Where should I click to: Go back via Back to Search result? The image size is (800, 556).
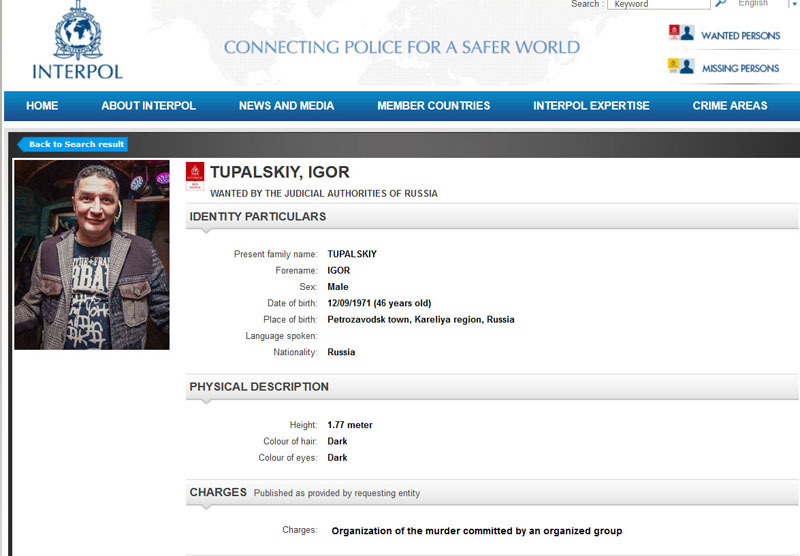pyautogui.click(x=72, y=144)
